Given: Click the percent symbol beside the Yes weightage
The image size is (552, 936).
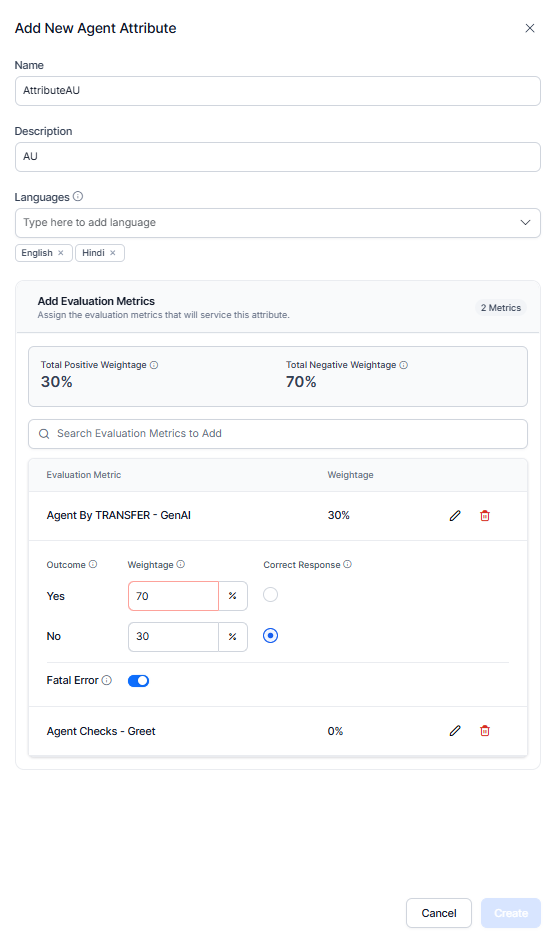Looking at the screenshot, I should tap(233, 596).
